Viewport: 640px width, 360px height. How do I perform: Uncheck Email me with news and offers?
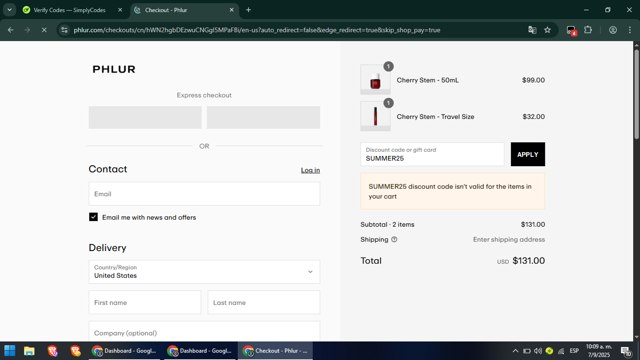pos(93,217)
